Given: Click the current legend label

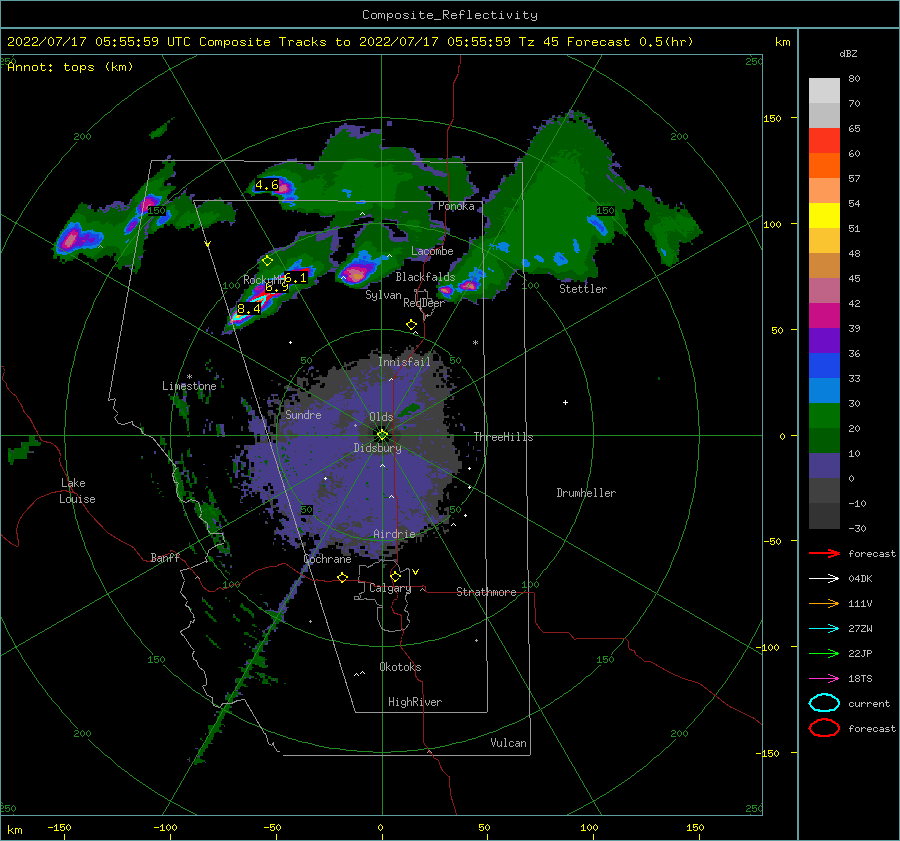Looking at the screenshot, I should (x=869, y=703).
